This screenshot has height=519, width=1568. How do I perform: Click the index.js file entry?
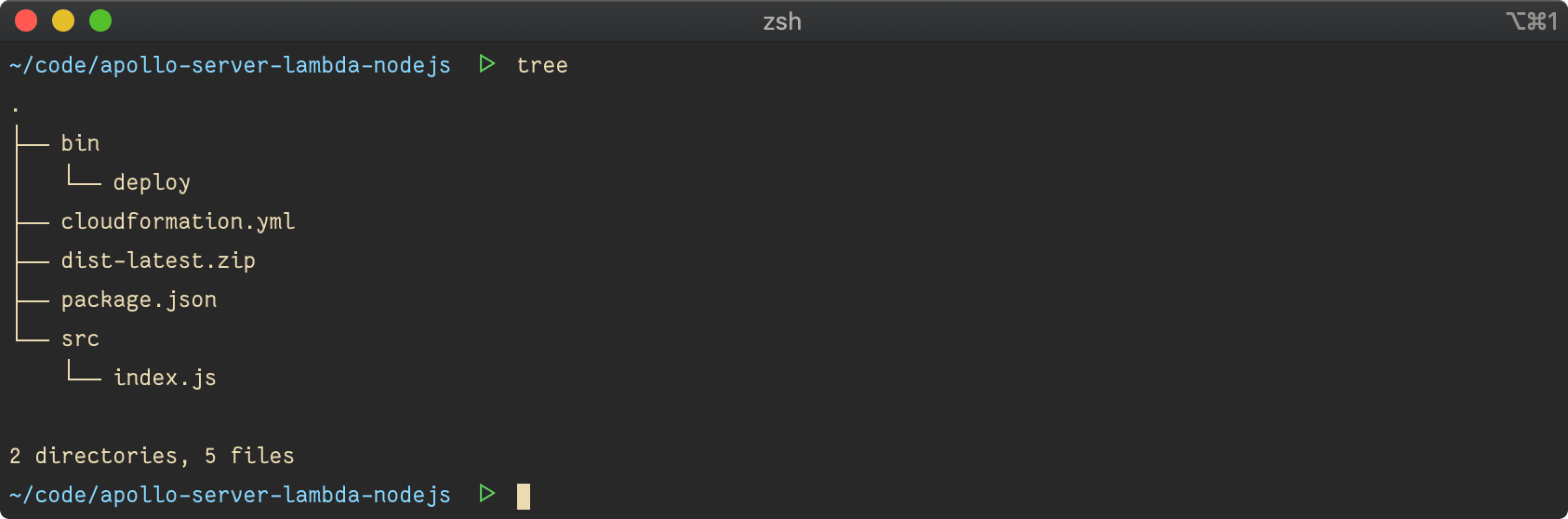165,378
